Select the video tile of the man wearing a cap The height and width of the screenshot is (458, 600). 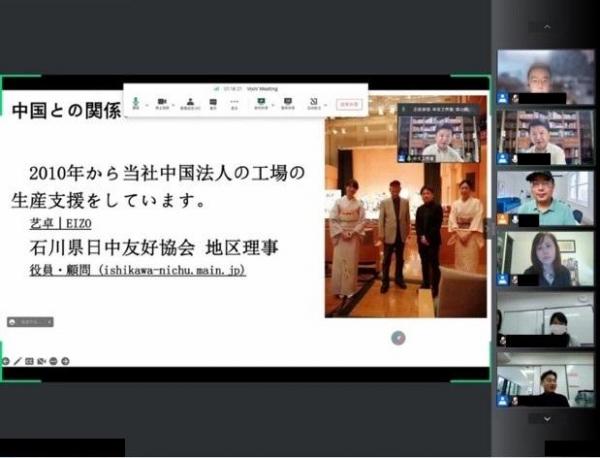545,198
